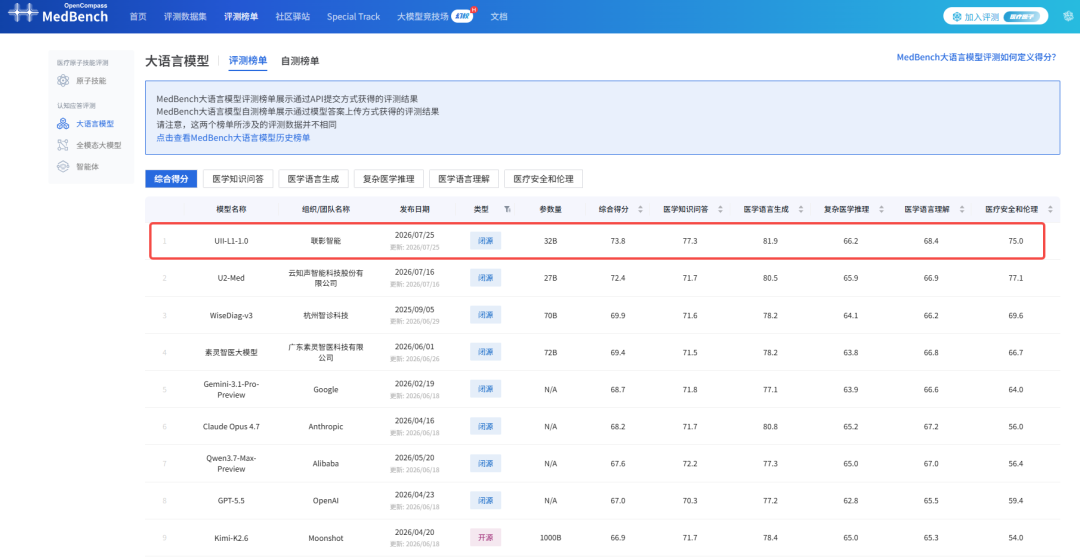The height and width of the screenshot is (560, 1080).
Task: Click the 2026/07/25 release date cell
Action: point(415,236)
